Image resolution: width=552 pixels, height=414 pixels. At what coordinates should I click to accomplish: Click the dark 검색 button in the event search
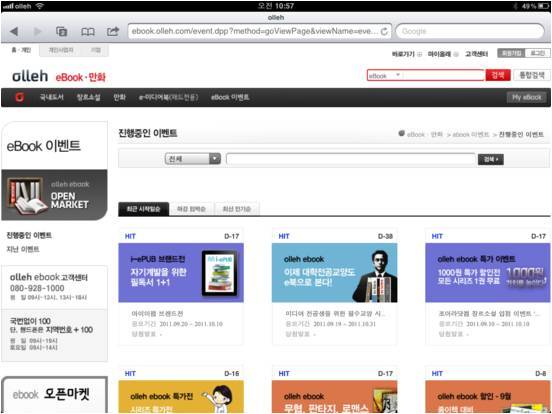[491, 159]
